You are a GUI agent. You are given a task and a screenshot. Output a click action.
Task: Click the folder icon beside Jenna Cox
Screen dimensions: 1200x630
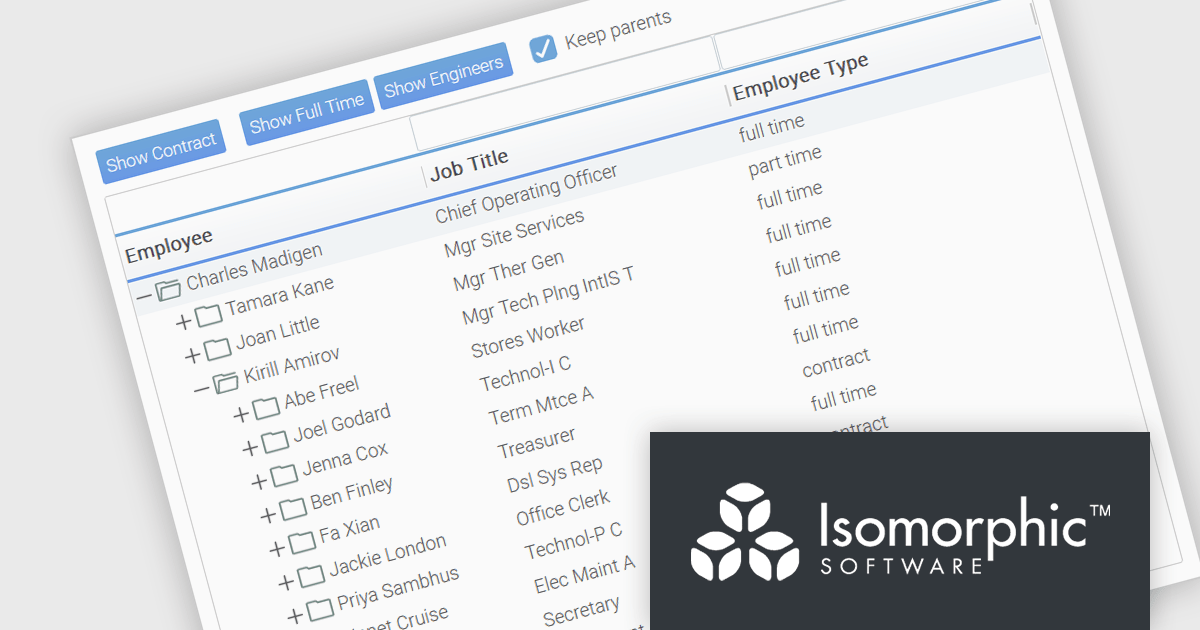click(283, 475)
